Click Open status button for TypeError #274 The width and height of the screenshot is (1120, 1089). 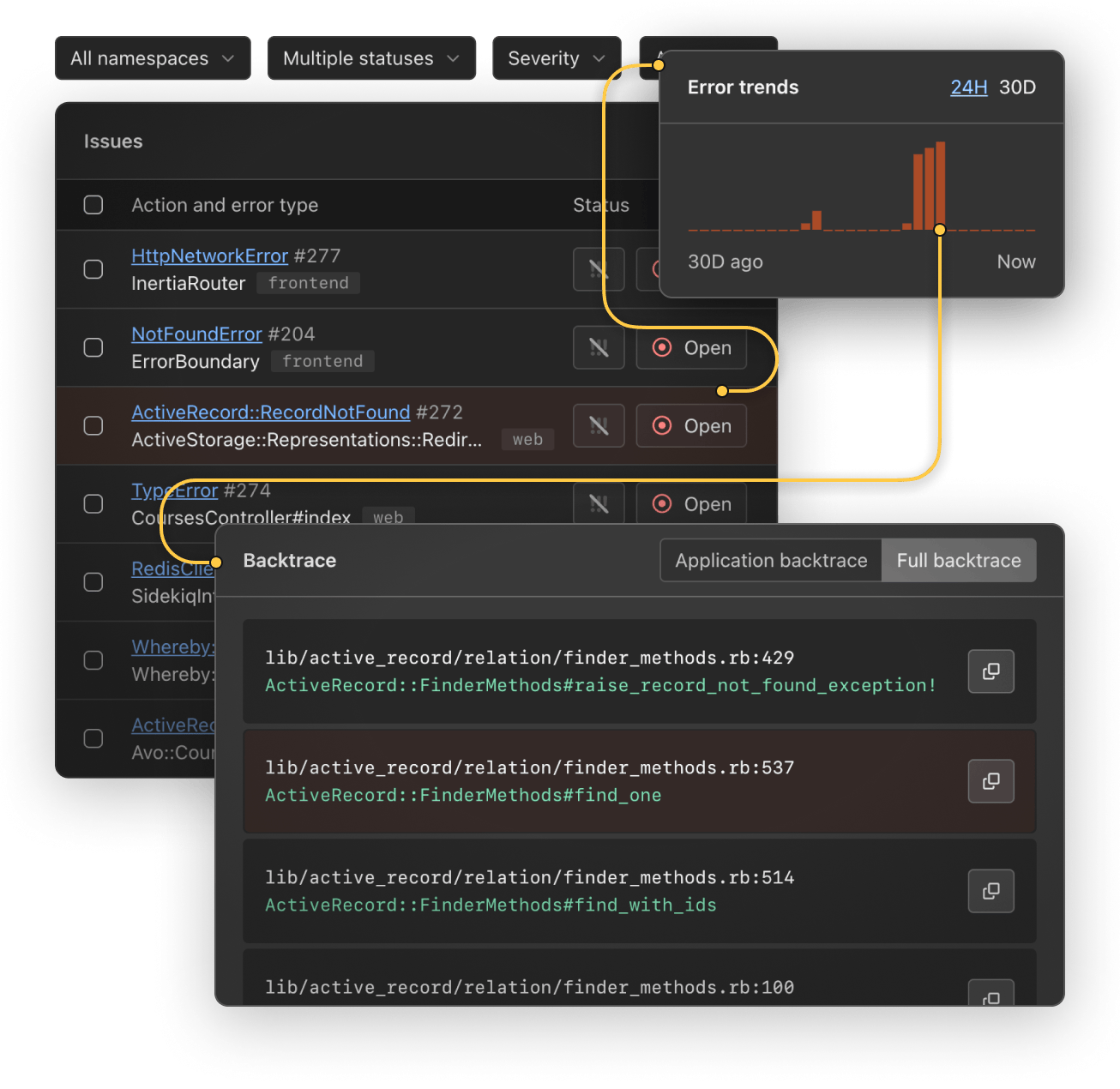[x=691, y=503]
